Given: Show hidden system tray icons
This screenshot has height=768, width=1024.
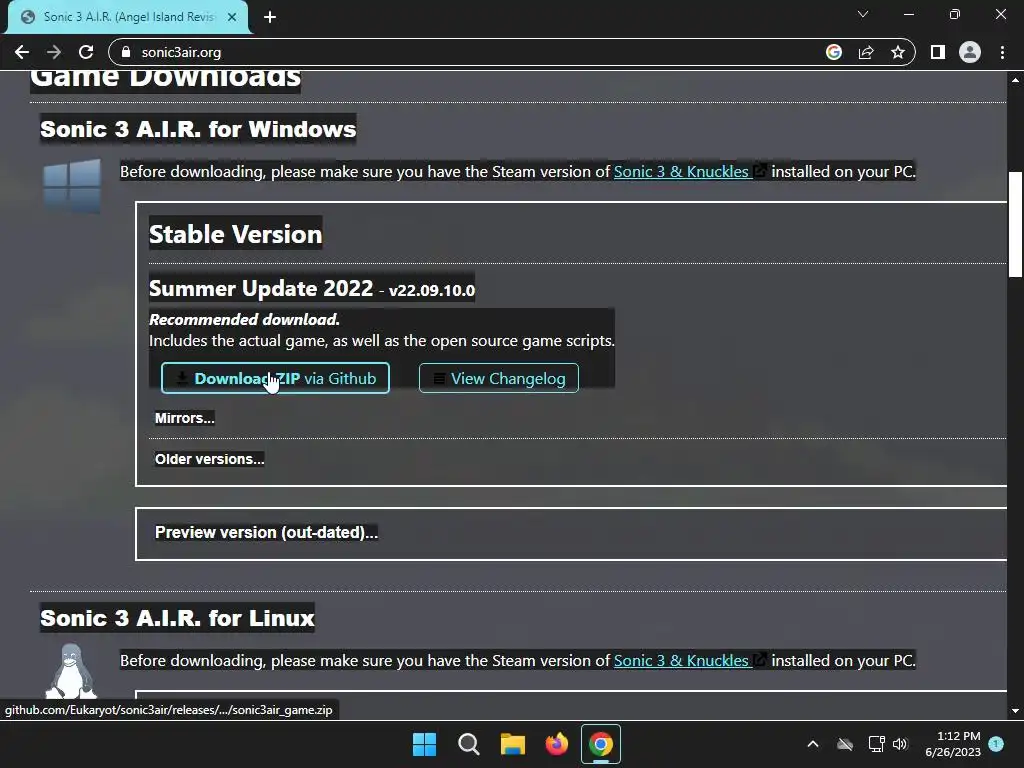Looking at the screenshot, I should 812,744.
